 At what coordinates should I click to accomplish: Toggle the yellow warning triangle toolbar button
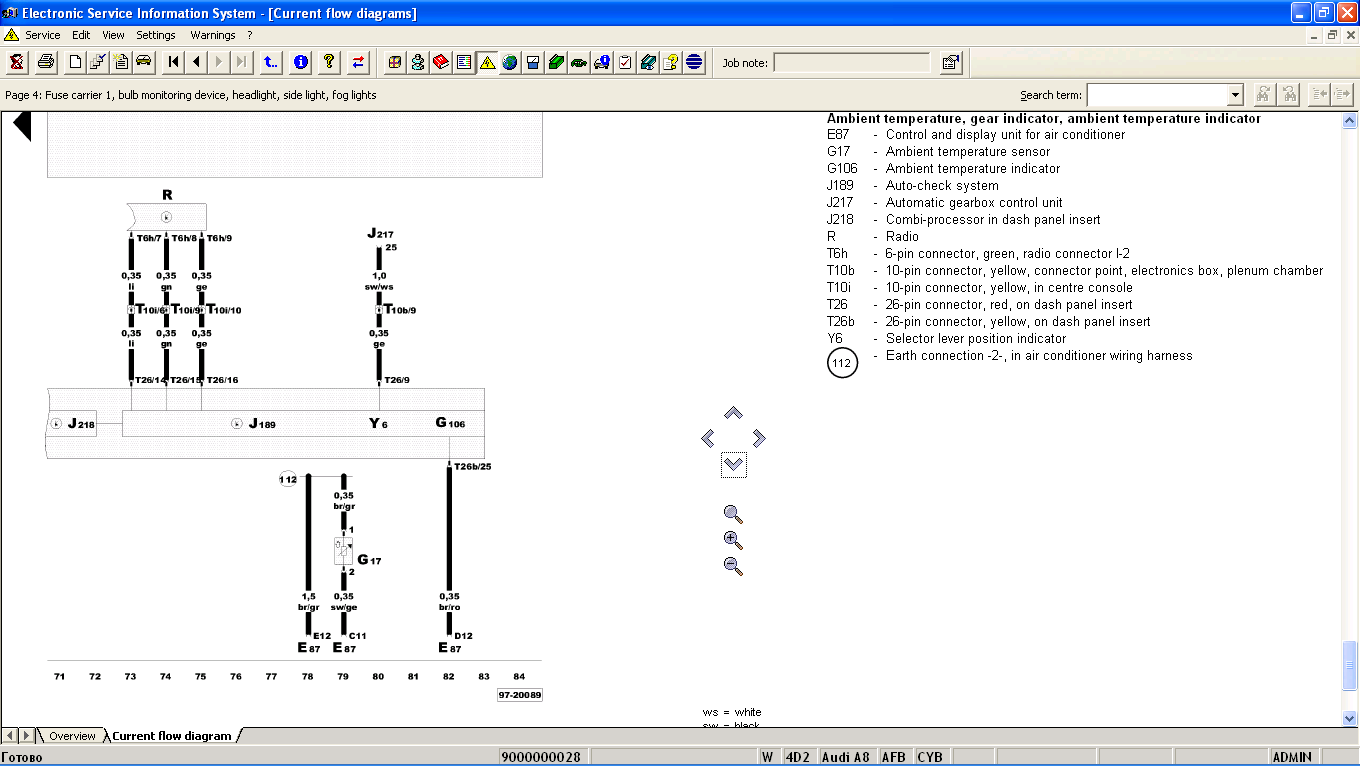point(487,62)
